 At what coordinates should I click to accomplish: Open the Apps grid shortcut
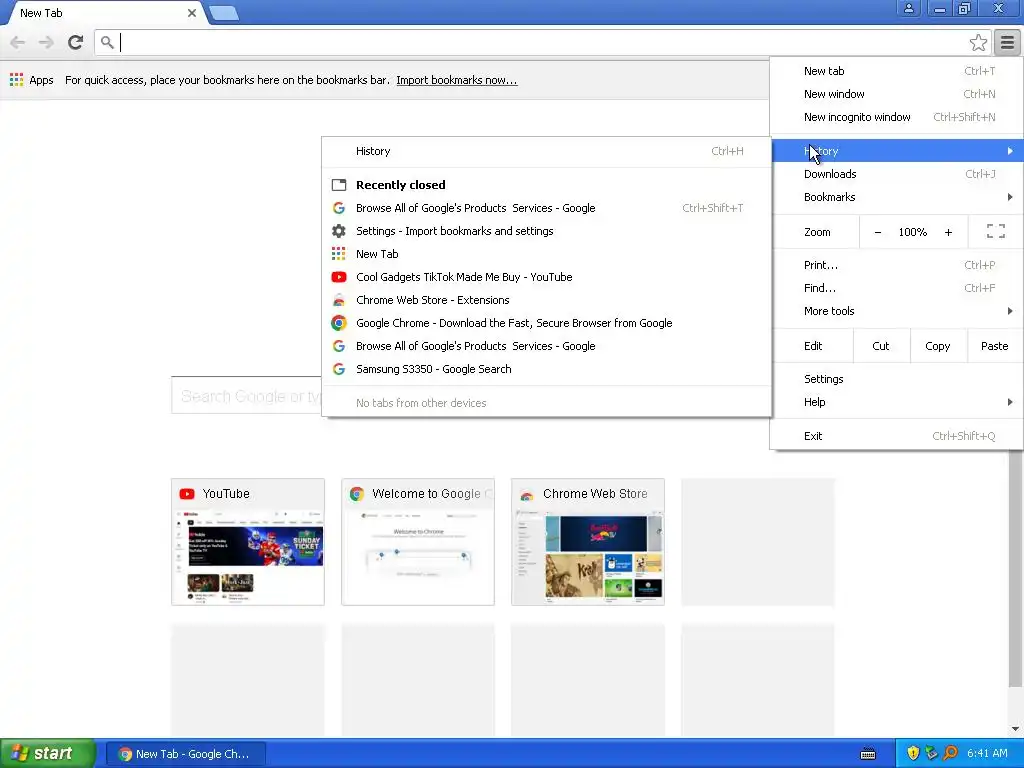point(31,80)
